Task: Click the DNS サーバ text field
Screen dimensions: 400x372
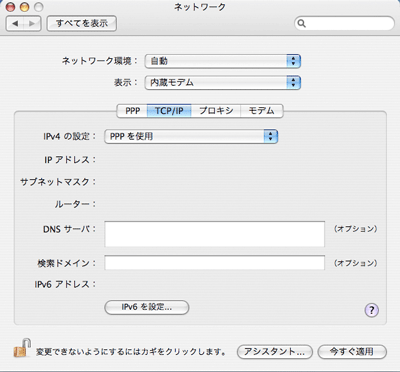Action: [x=214, y=234]
